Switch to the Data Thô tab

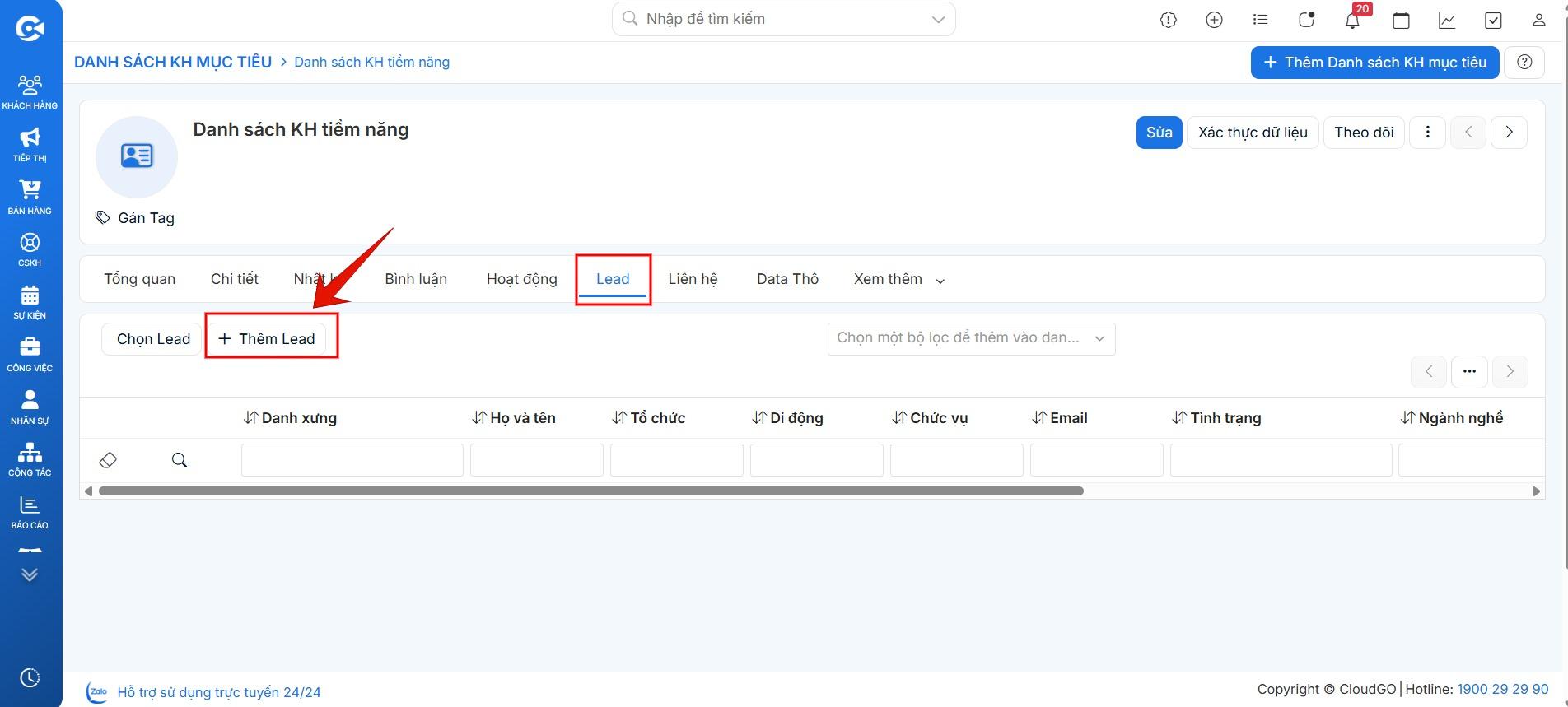pos(787,279)
